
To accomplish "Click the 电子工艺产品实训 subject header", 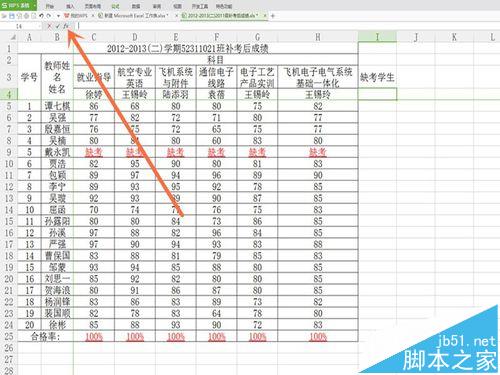I will coord(257,77).
